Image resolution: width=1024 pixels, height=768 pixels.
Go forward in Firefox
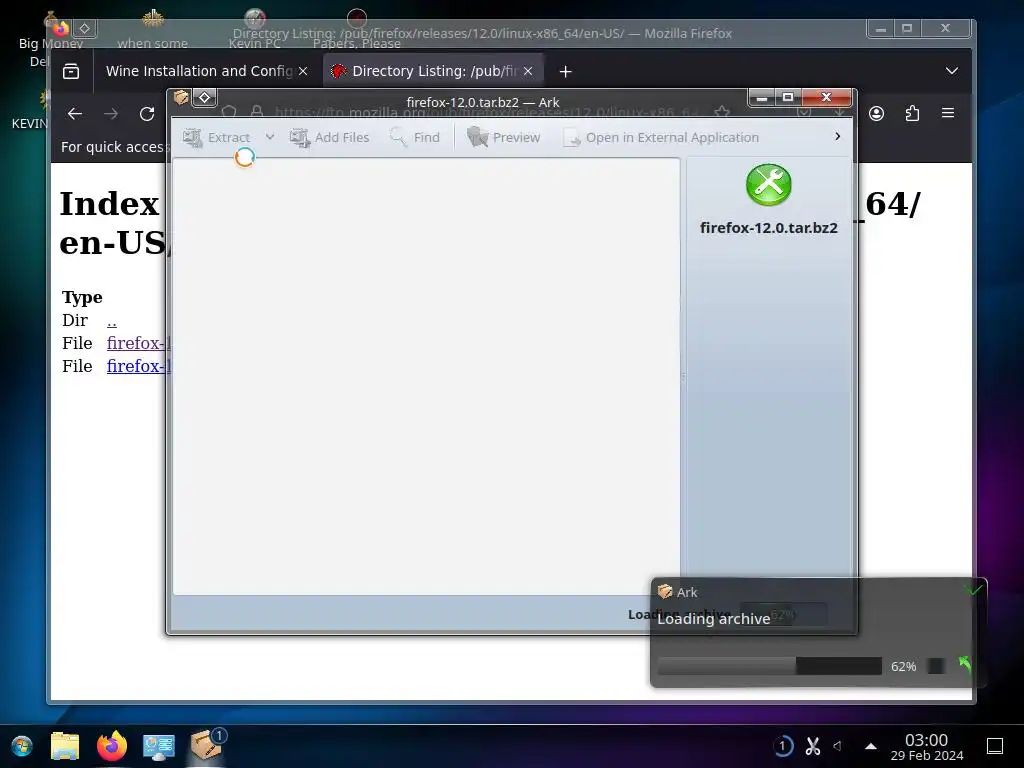[111, 114]
